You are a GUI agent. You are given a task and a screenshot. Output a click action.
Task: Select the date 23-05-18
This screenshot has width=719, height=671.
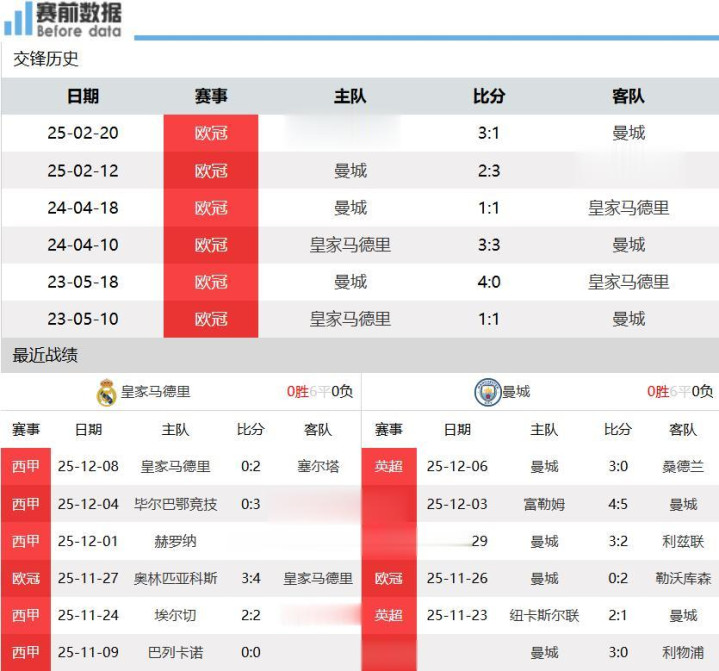click(83, 282)
